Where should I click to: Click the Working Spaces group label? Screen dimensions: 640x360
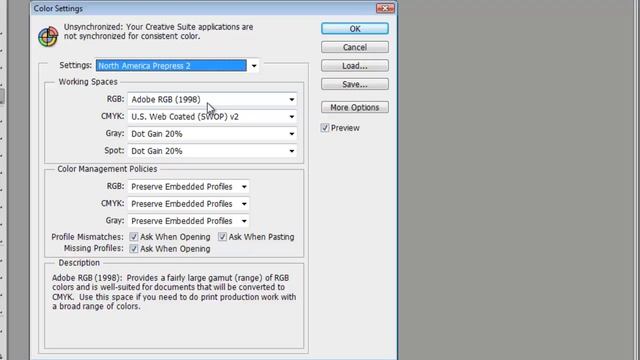pos(88,82)
